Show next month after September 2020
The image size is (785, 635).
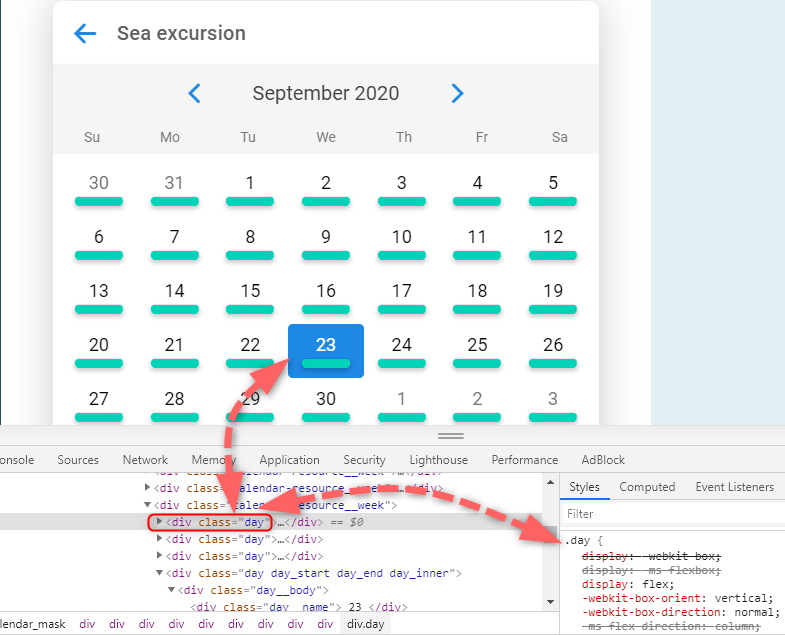pyautogui.click(x=457, y=93)
